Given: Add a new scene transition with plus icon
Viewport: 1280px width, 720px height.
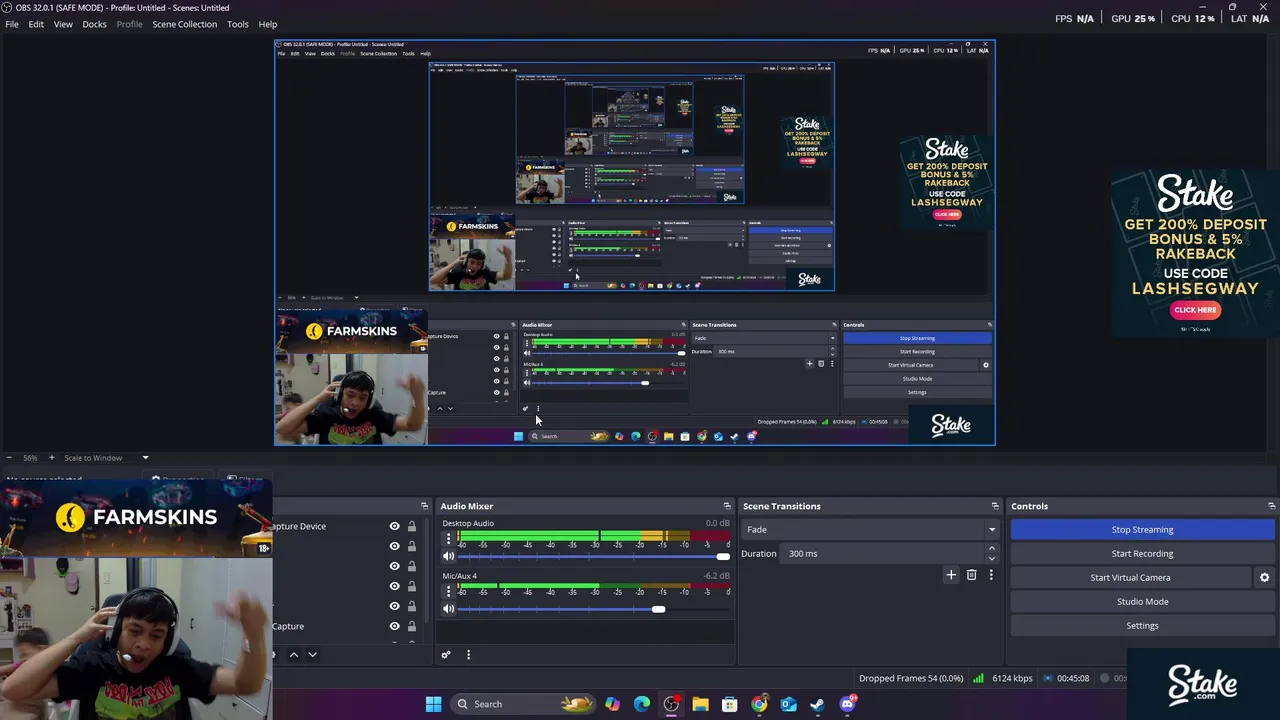Looking at the screenshot, I should coord(951,575).
